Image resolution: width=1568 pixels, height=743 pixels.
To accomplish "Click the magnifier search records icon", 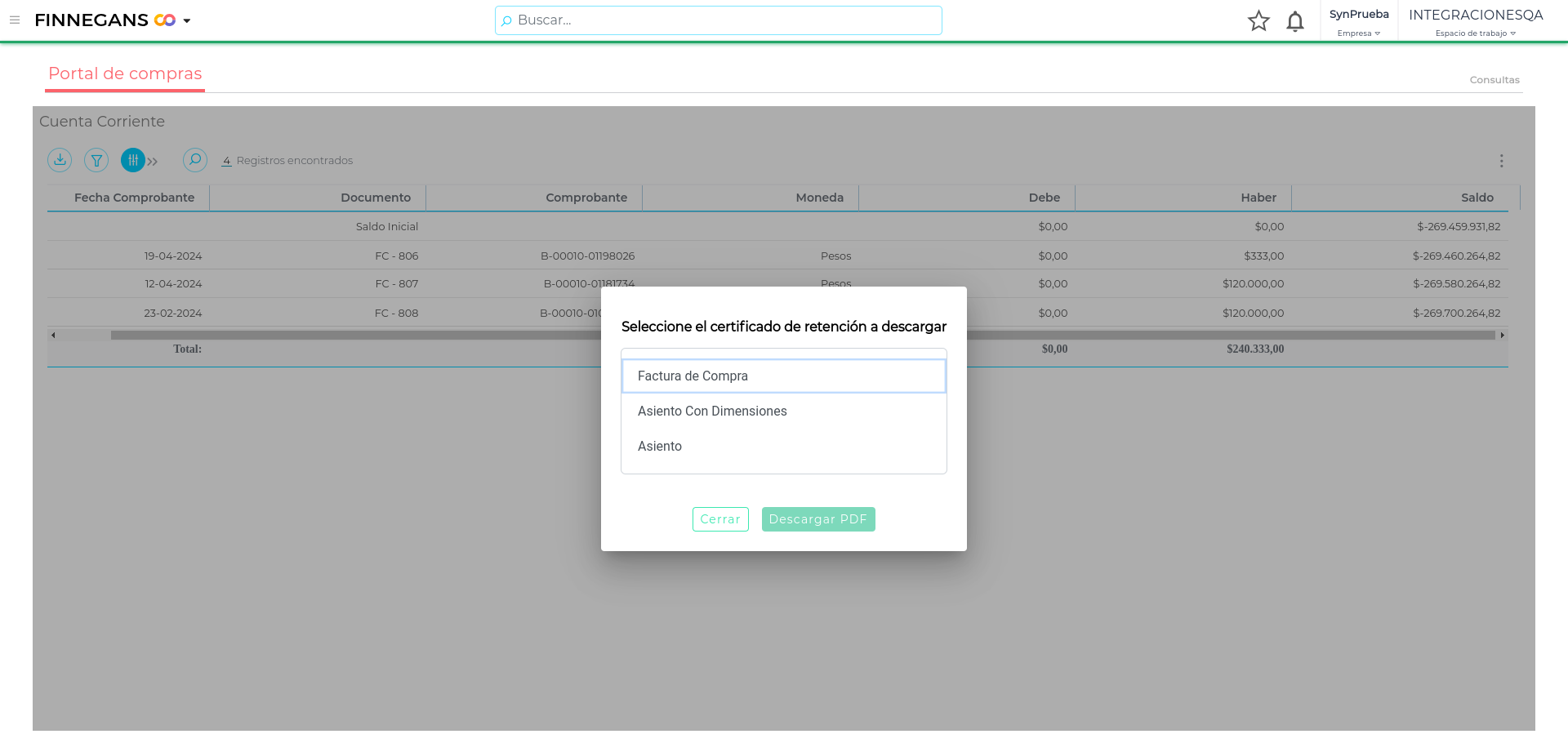I will [194, 160].
